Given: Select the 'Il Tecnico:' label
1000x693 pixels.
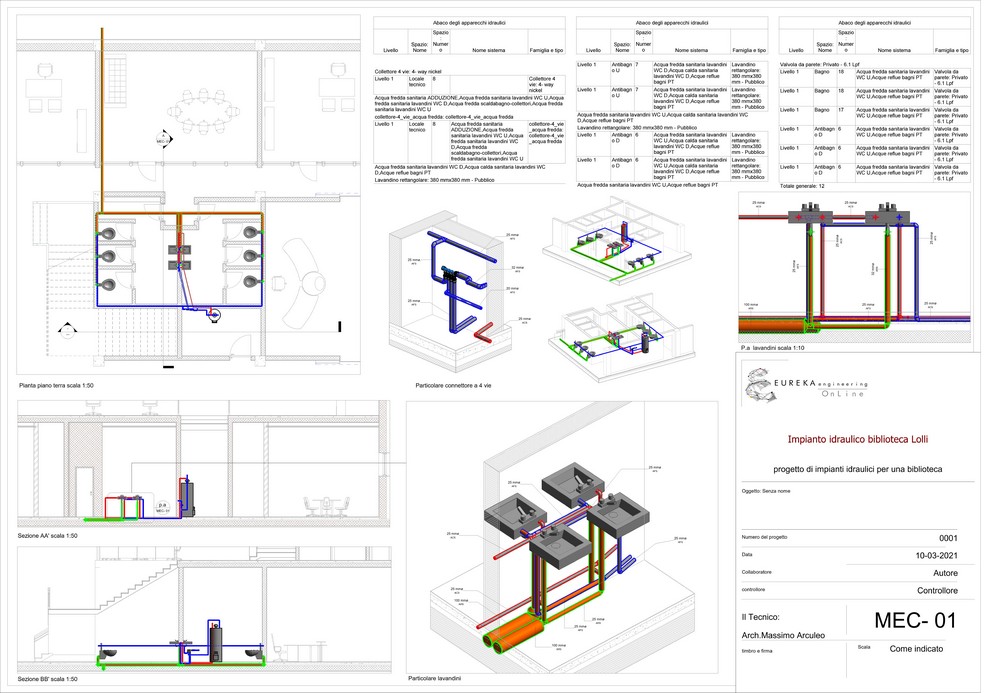Looking at the screenshot, I should point(760,617).
